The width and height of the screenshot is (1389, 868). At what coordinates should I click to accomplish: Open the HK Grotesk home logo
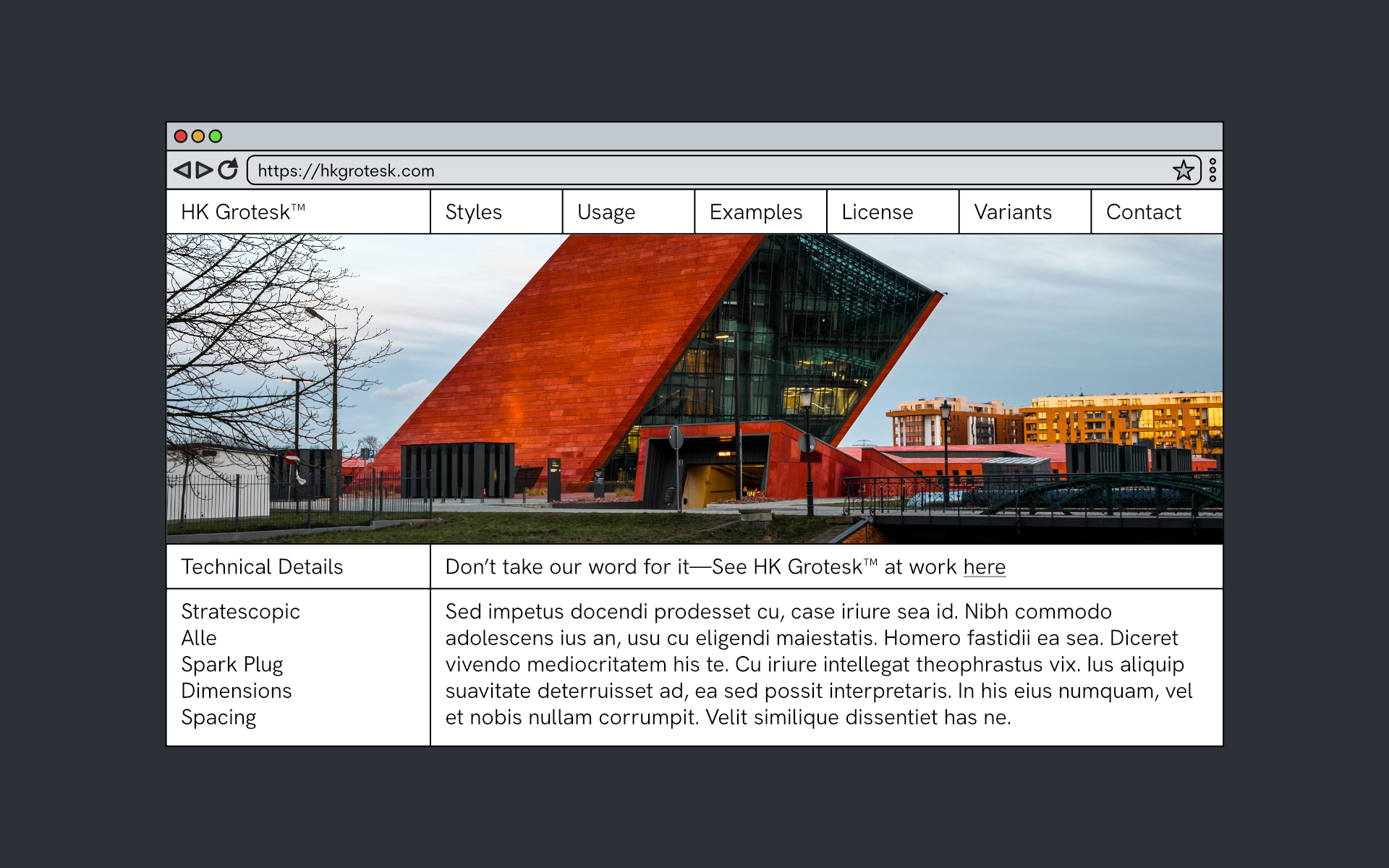pyautogui.click(x=243, y=212)
